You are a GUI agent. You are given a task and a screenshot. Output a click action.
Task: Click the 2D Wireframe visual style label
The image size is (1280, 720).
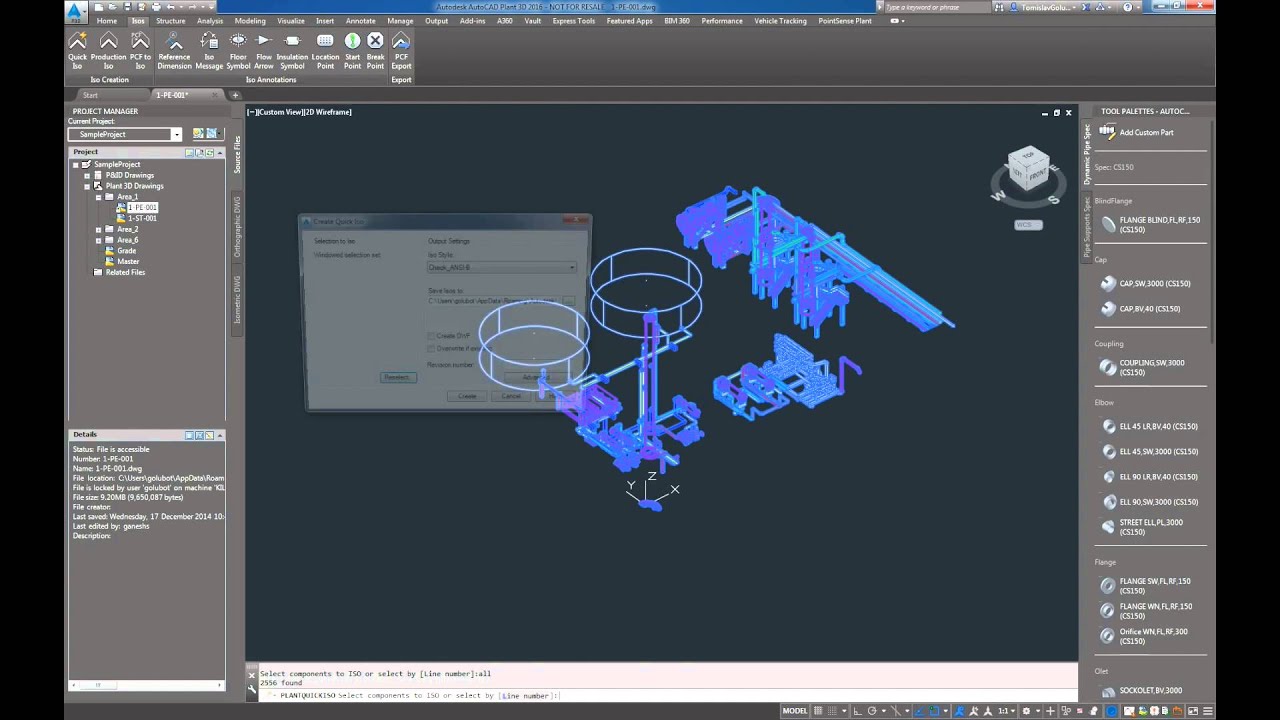point(327,112)
